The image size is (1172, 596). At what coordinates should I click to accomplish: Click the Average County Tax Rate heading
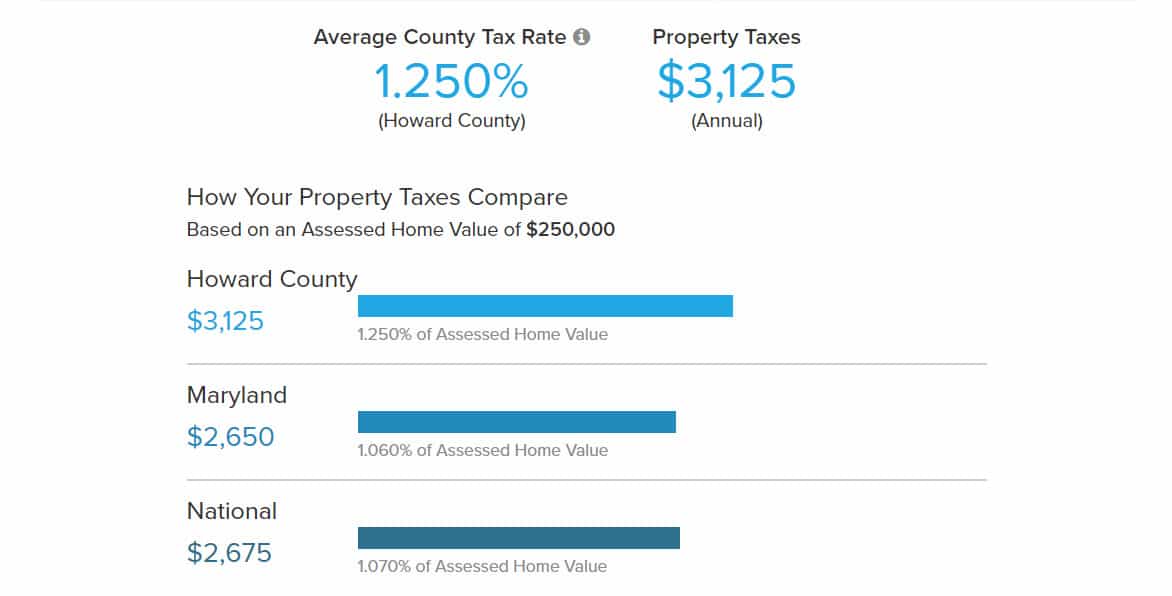pos(440,37)
